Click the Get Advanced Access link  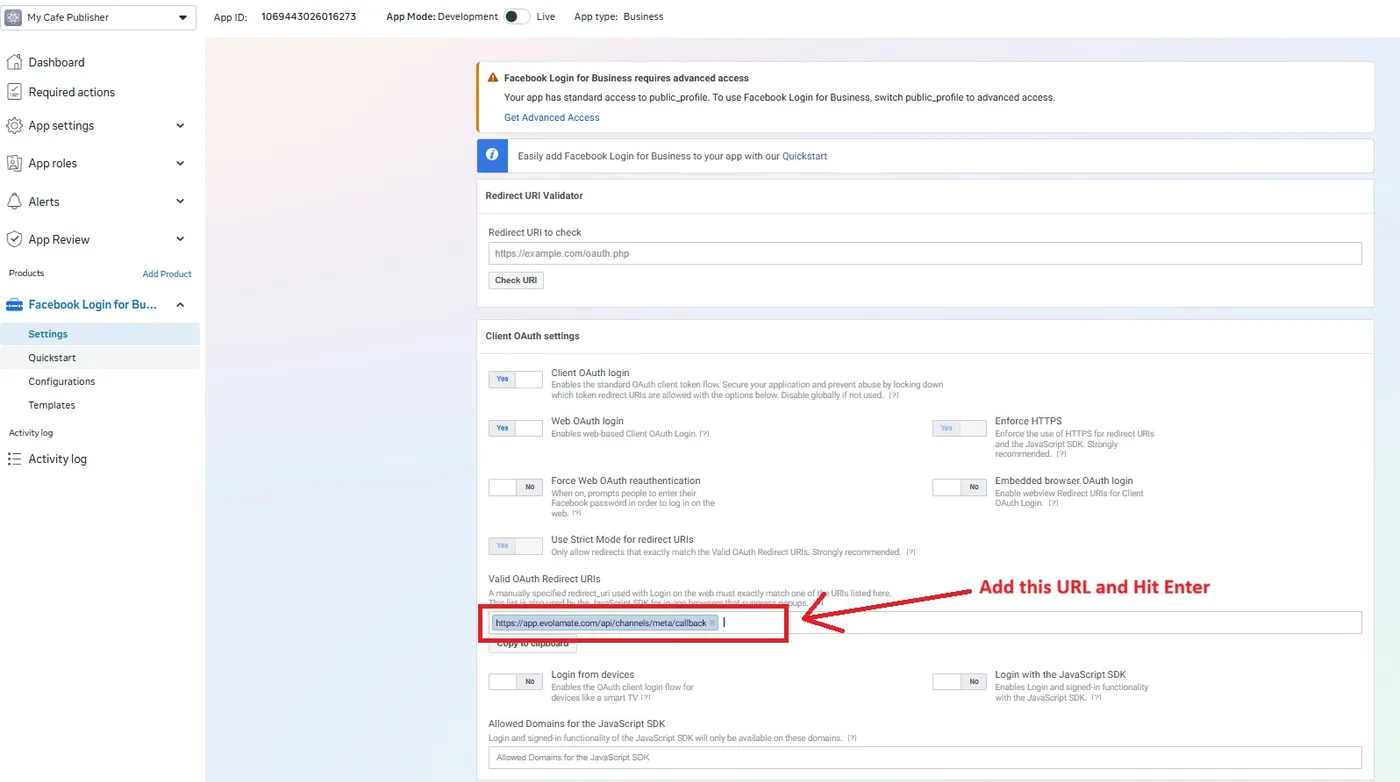coord(552,118)
